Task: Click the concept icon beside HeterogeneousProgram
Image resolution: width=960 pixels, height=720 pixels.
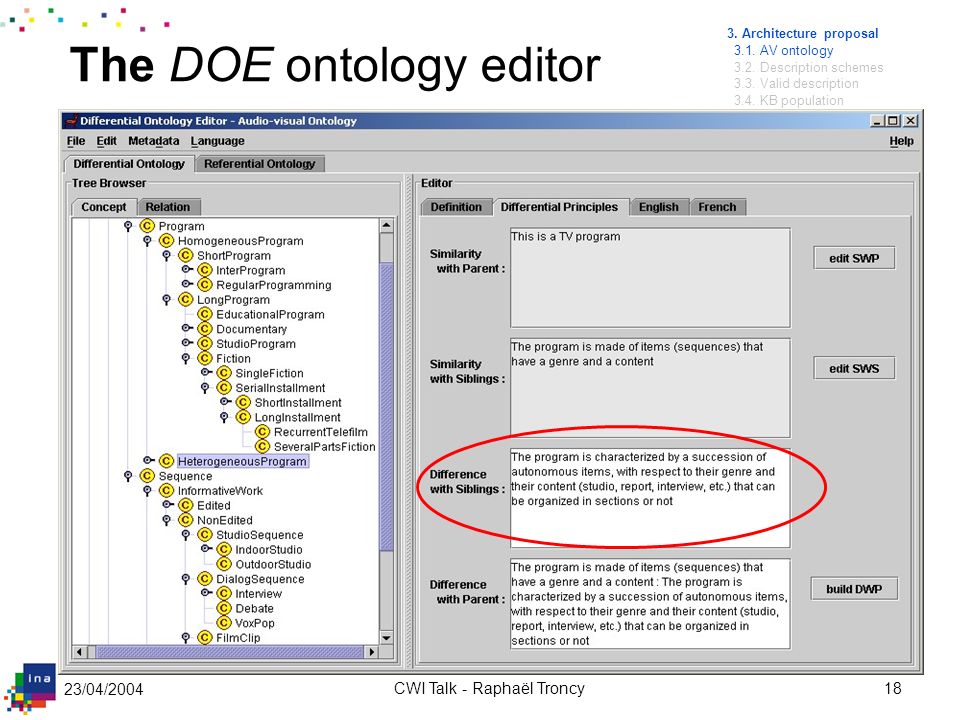Action: [167, 461]
